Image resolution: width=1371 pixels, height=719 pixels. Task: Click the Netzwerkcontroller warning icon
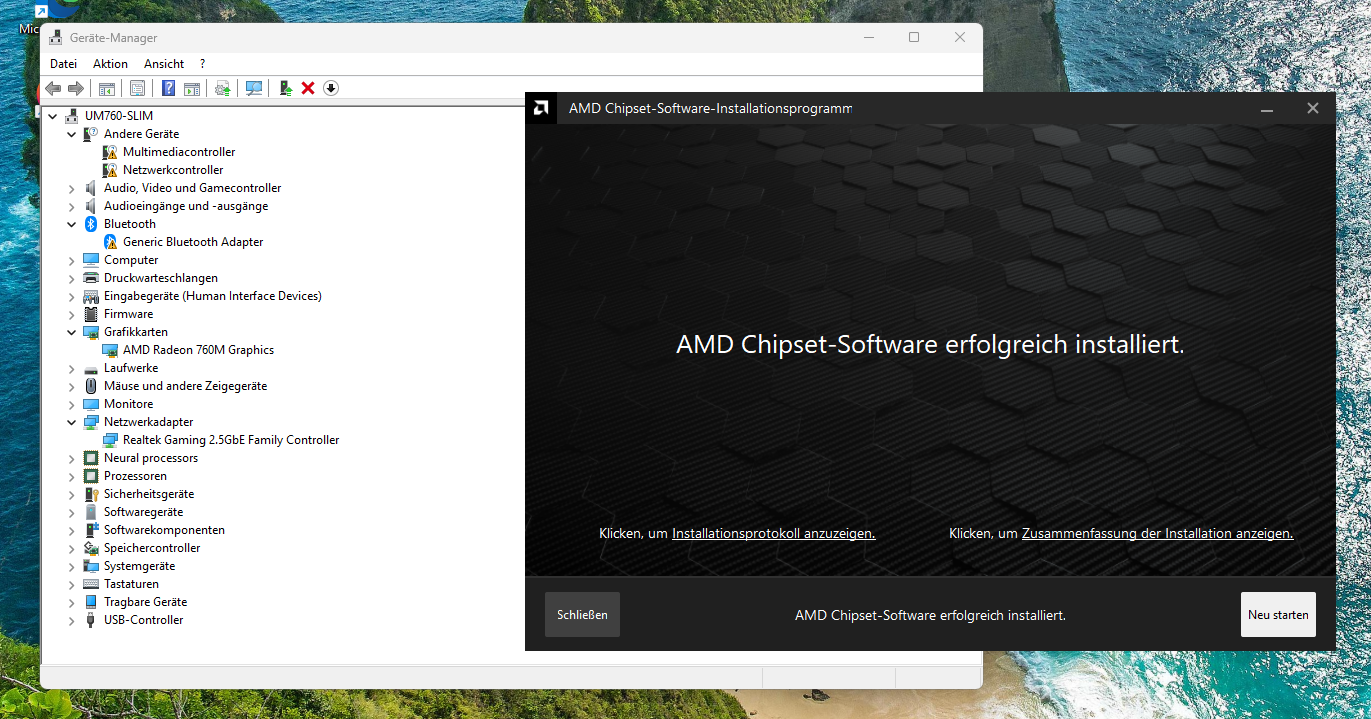(x=110, y=170)
